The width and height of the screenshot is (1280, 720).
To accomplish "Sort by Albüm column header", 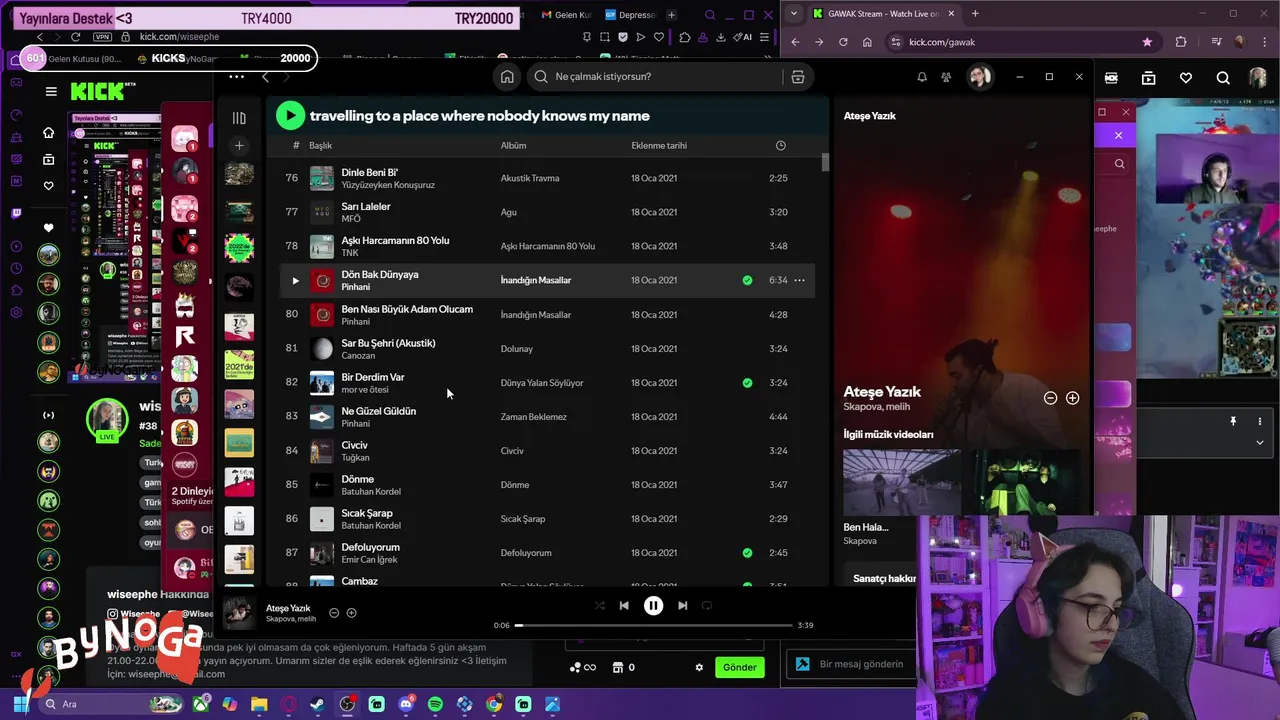I will pyautogui.click(x=513, y=145).
